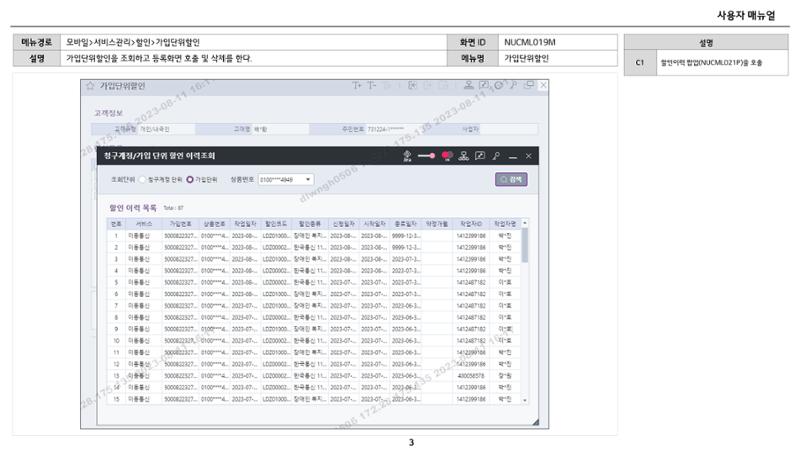
Task: Click the scroll down arrow of discount history grid
Action: click(x=524, y=401)
